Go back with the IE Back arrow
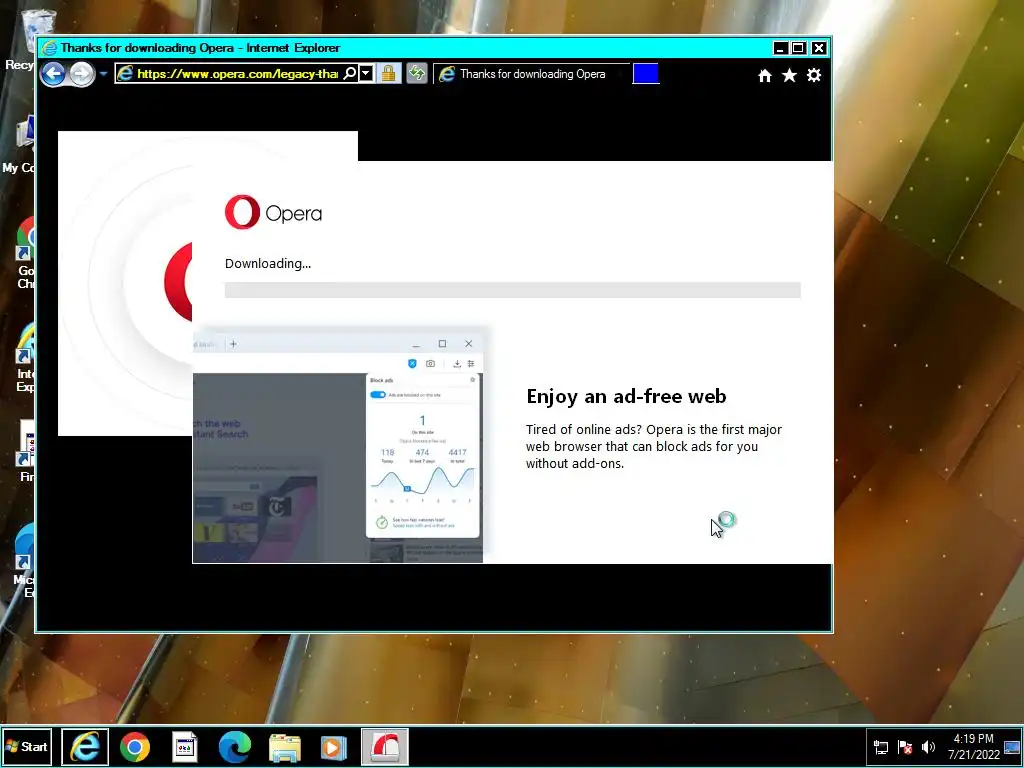This screenshot has height=768, width=1024. click(x=52, y=74)
